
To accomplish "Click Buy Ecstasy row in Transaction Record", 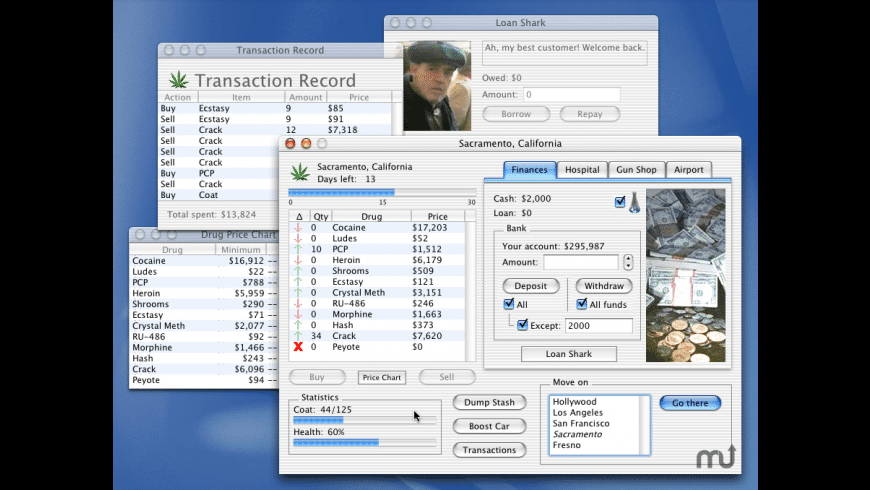I will pyautogui.click(x=275, y=108).
